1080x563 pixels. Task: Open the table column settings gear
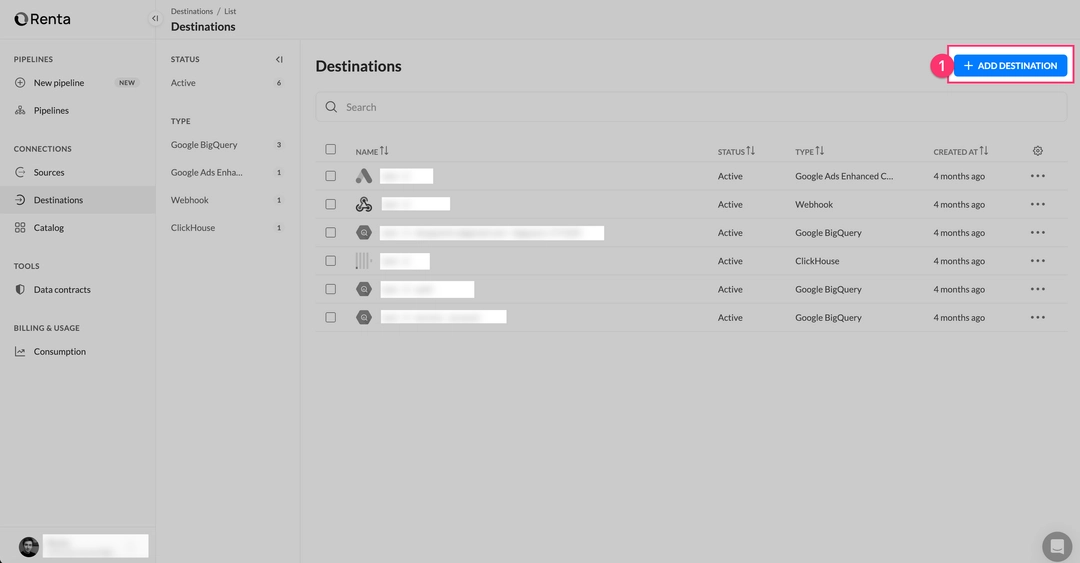1037,151
